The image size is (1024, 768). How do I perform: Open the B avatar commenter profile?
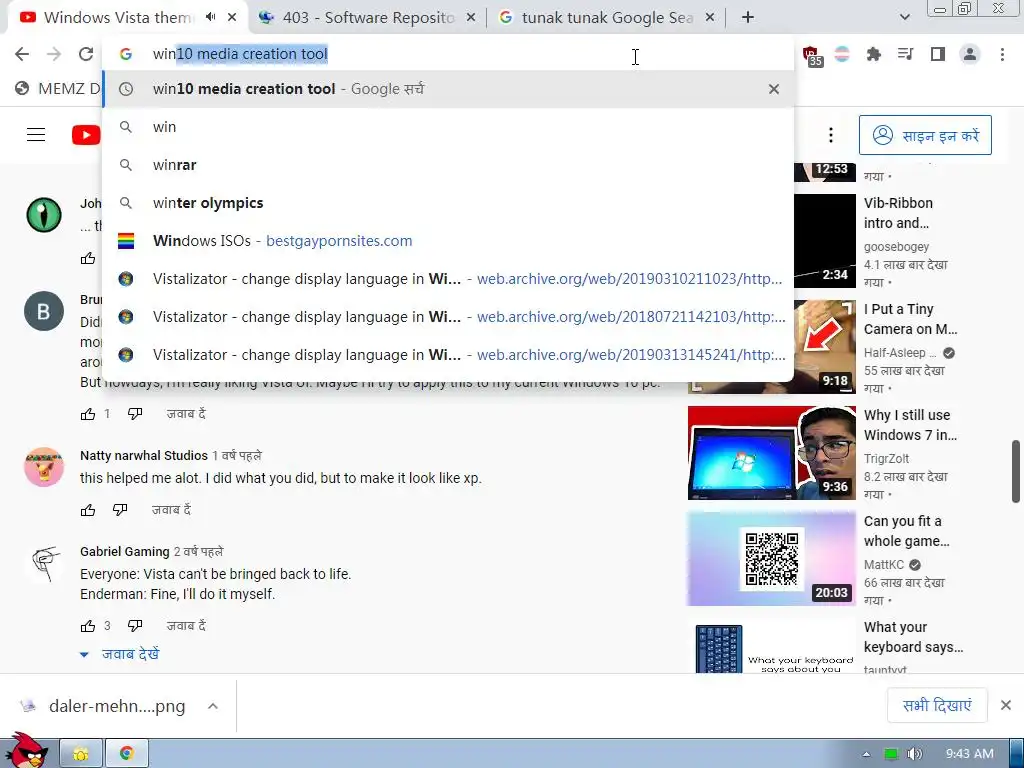(x=44, y=311)
